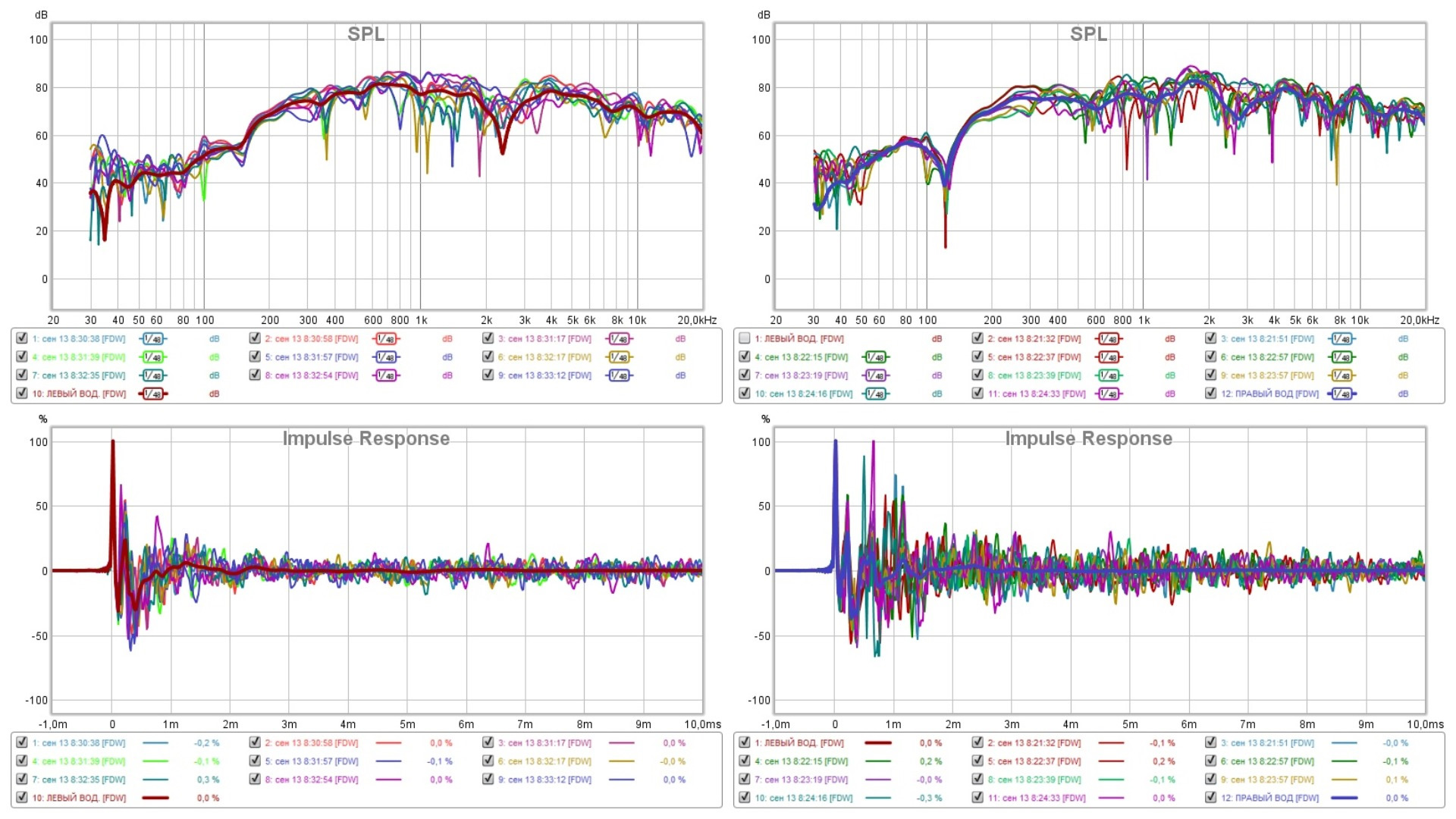The height and width of the screenshot is (819, 1456).
Task: Click 1/48 smoothing icon for 2: сен 13 8:21:32
Action: [1108, 339]
